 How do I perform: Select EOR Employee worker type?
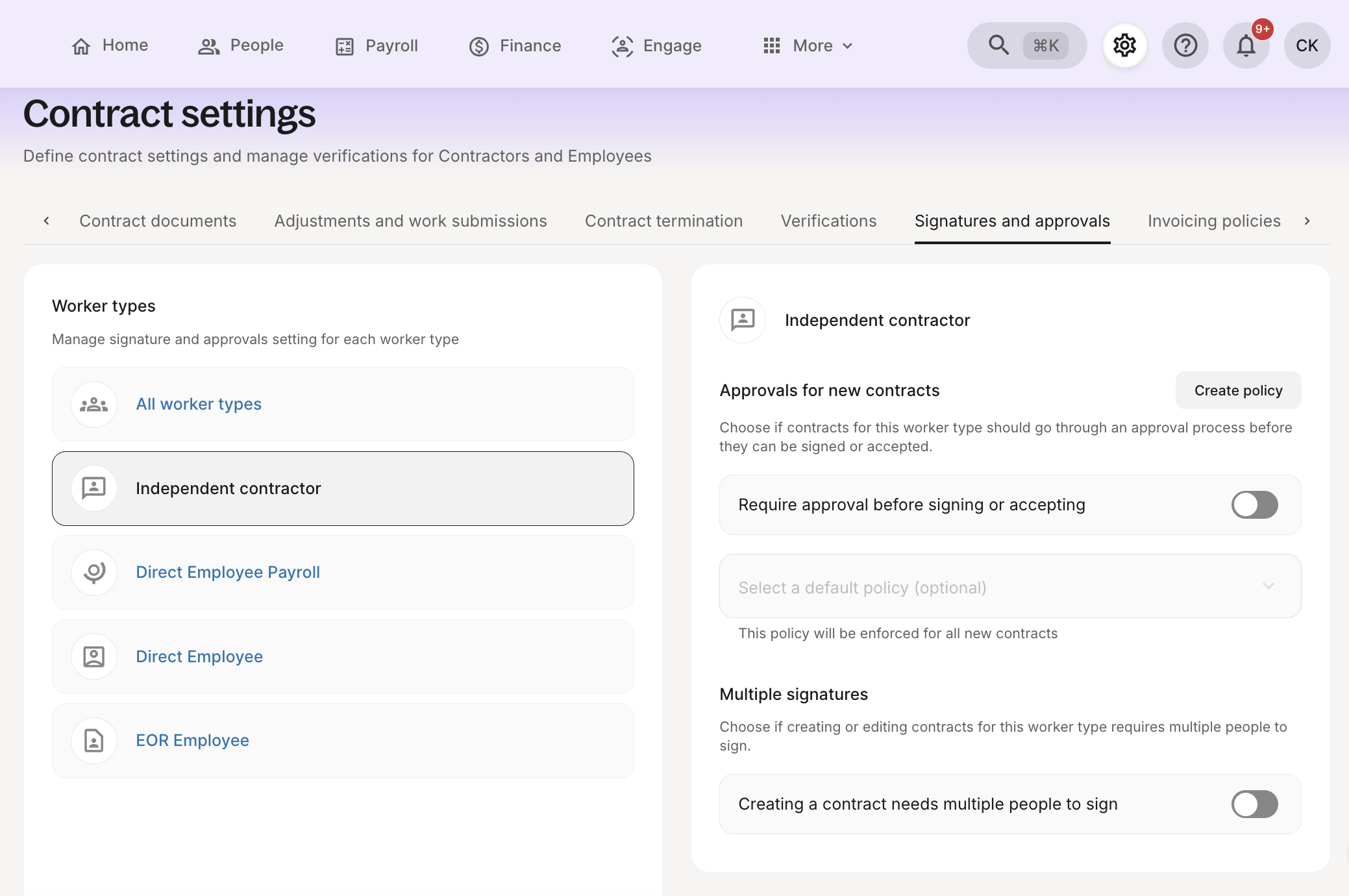tap(192, 740)
